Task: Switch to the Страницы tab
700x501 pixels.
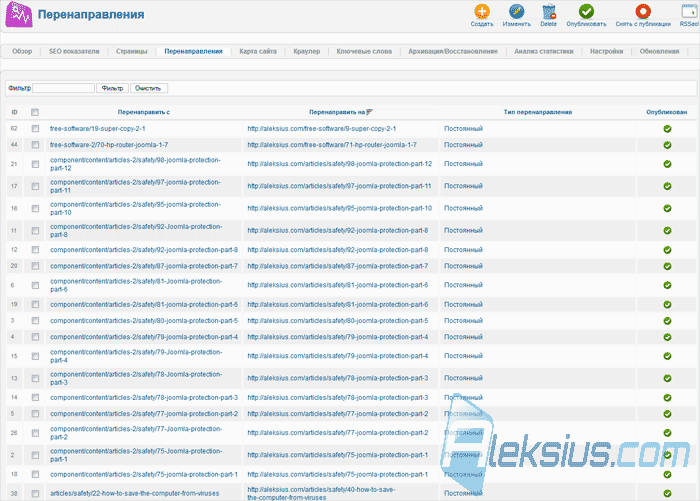Action: point(131,51)
